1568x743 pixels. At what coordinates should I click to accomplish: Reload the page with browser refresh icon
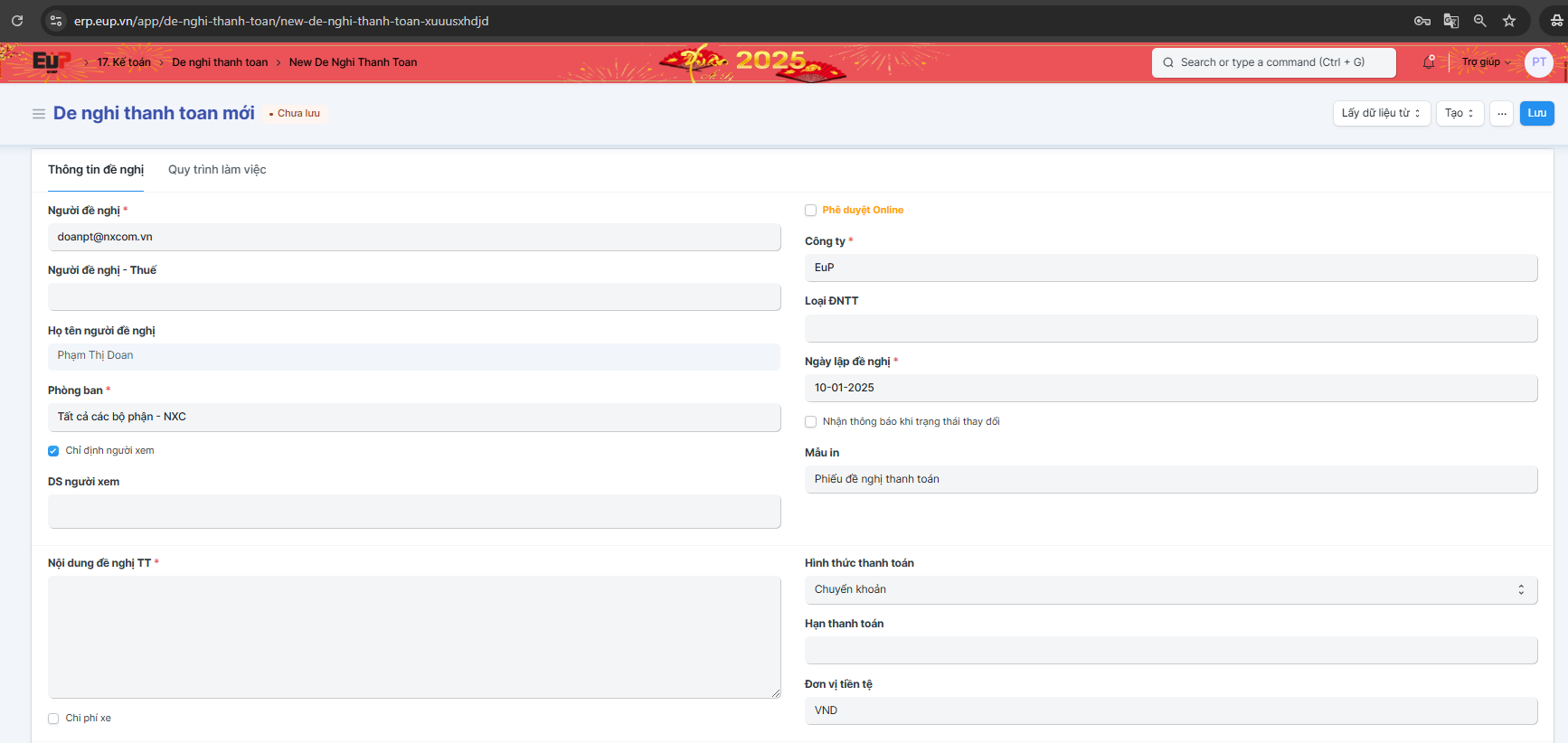17,21
